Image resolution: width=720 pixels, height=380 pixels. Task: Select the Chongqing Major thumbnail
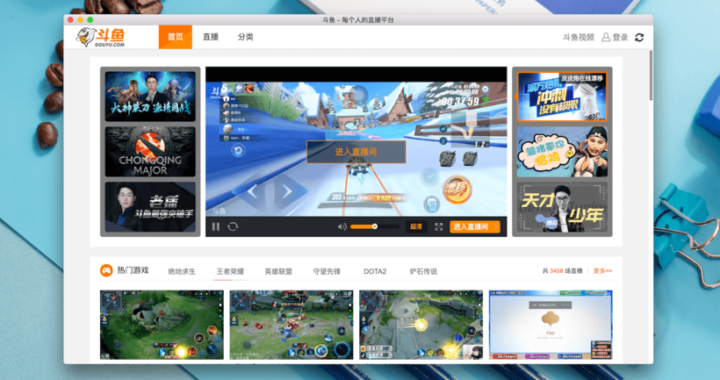point(150,152)
